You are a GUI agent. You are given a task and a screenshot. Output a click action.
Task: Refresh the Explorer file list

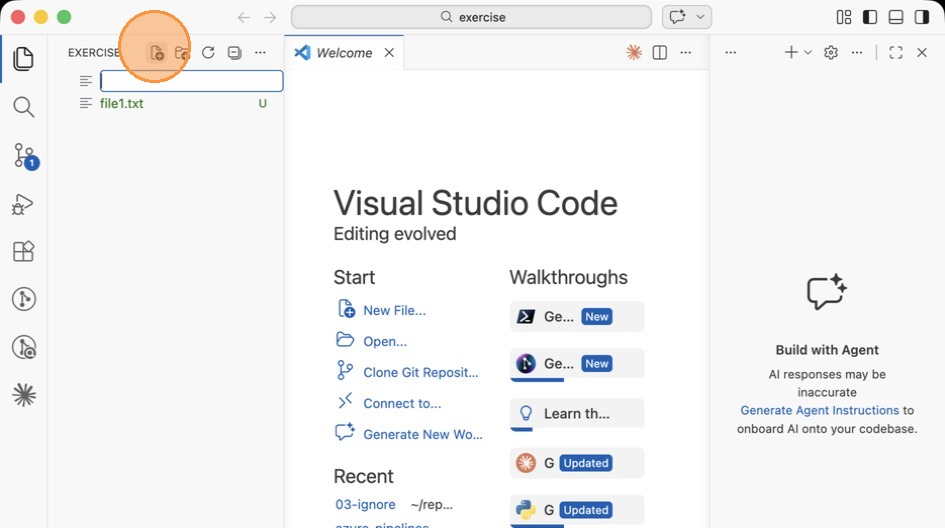tap(208, 53)
